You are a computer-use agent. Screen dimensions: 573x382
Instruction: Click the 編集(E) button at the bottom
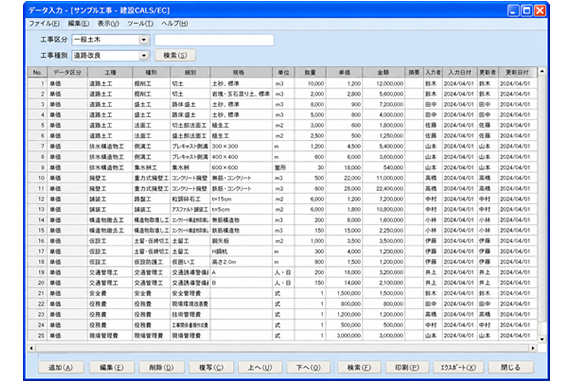112,367
